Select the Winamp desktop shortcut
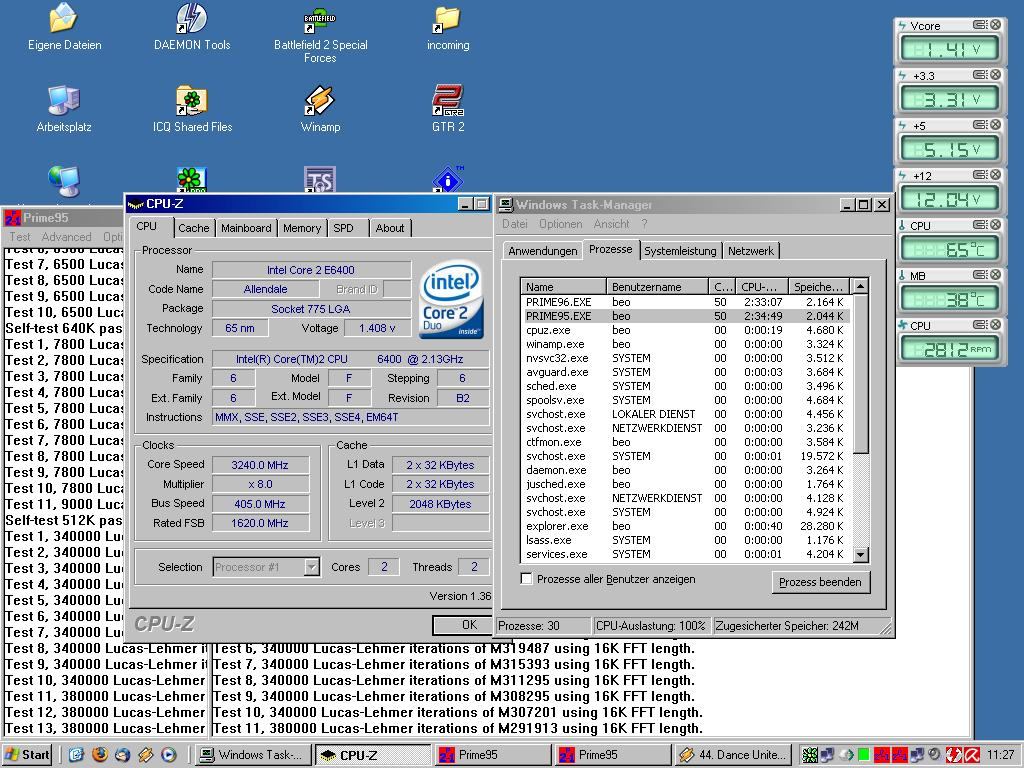This screenshot has width=1024, height=768. click(320, 110)
